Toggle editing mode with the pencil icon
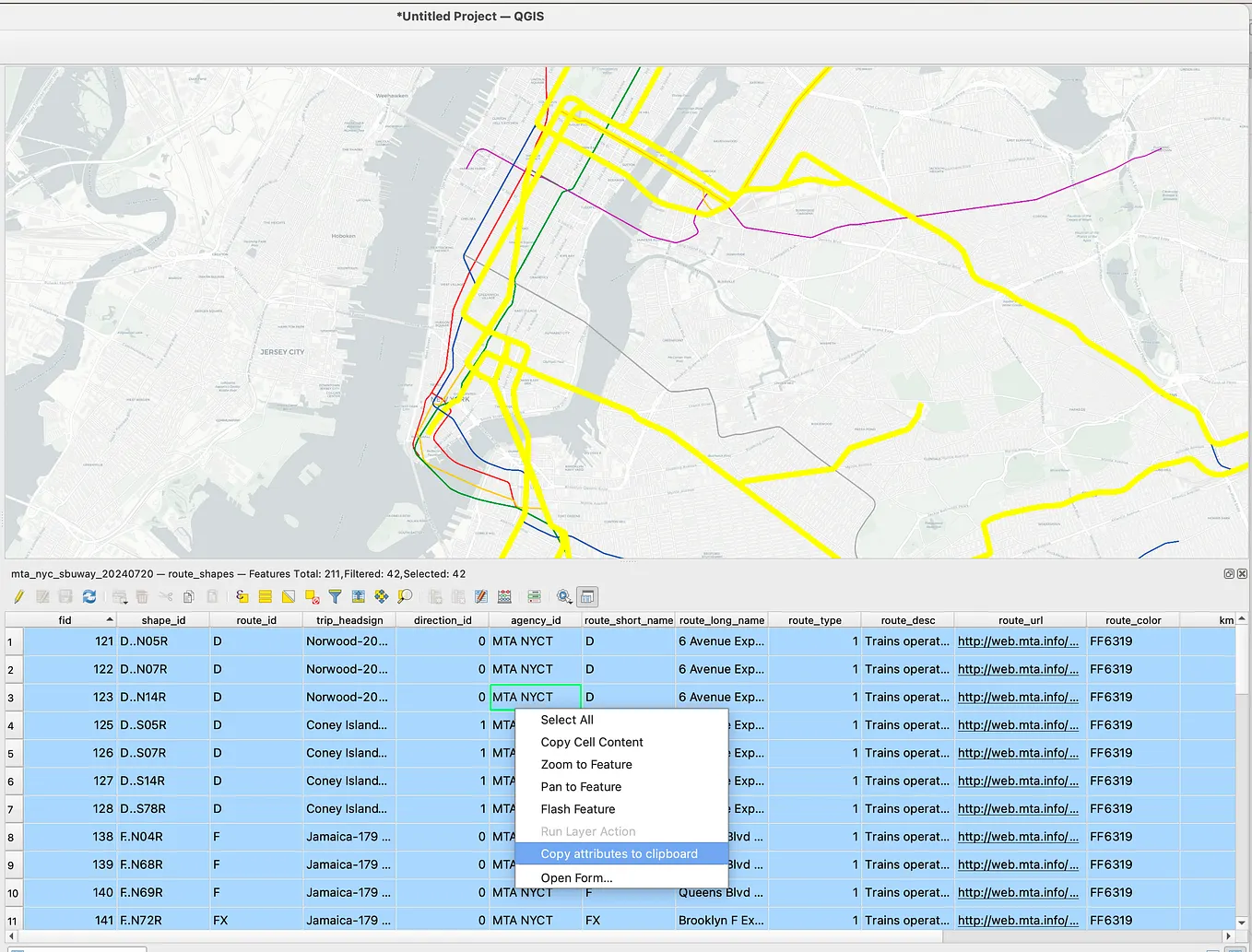 pyautogui.click(x=19, y=596)
